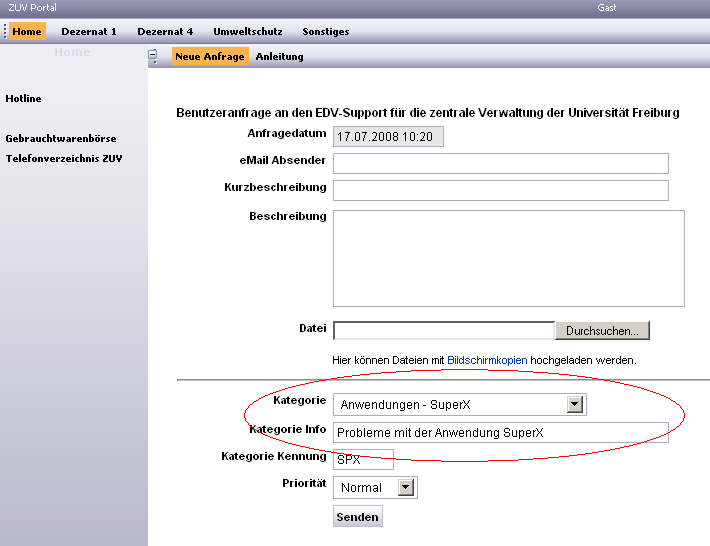Open the Priorität dropdown showing Normal

pos(405,488)
